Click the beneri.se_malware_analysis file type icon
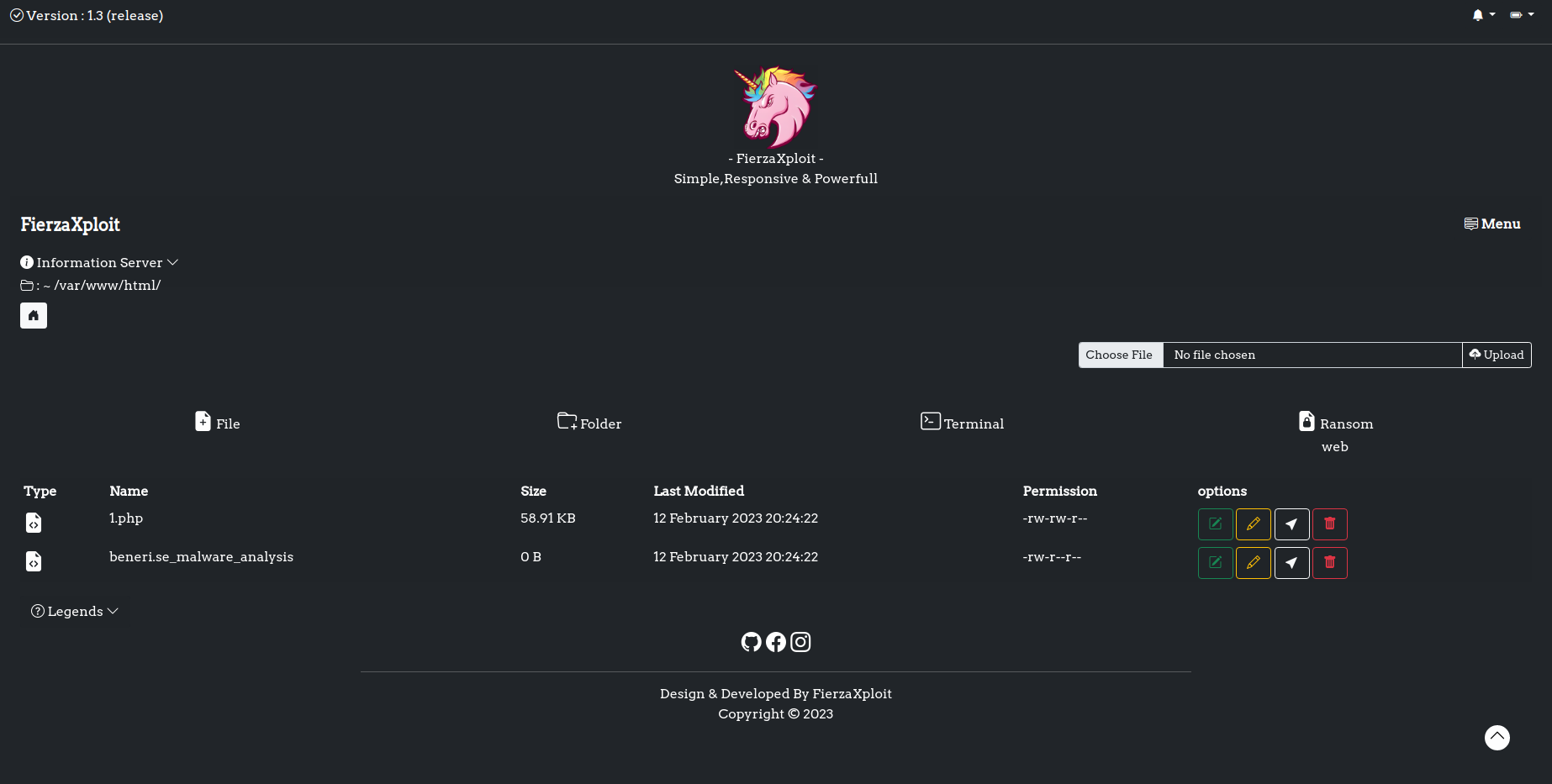The image size is (1552, 784). pyautogui.click(x=34, y=561)
